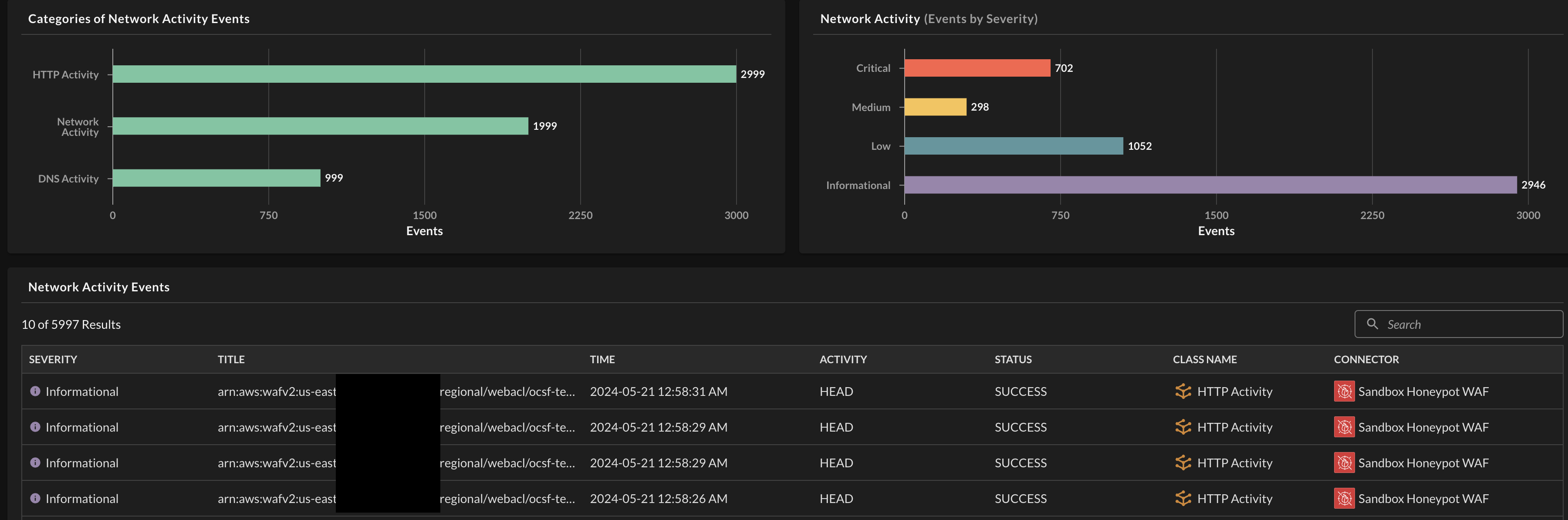Click the SUCCESS status cell in the 12:58:31 AM row
Viewport: 1568px width, 520px height.
[x=1021, y=392]
